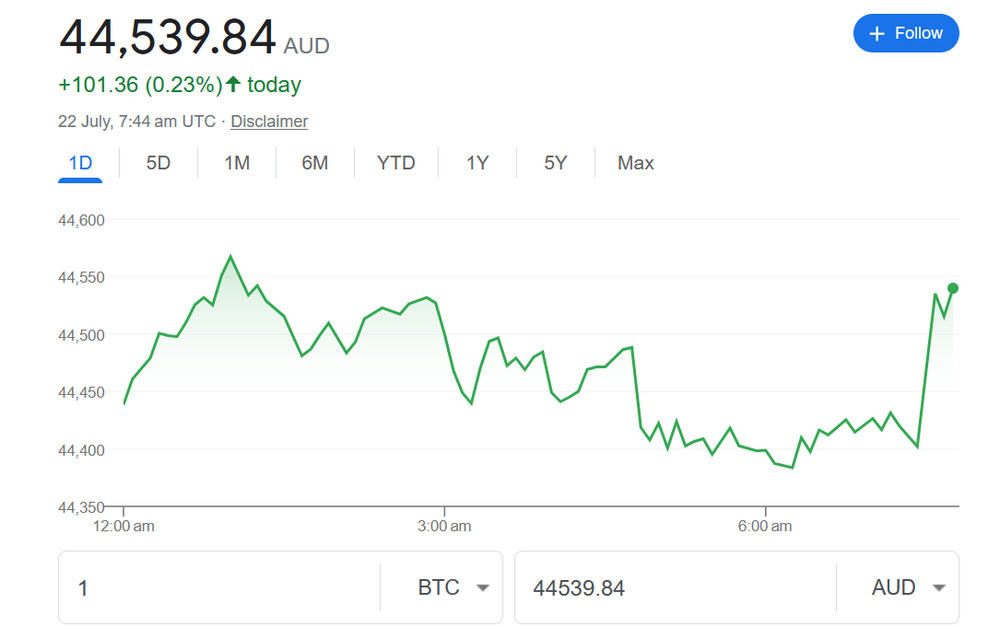
Task: Switch to the 5D chart range
Action: [x=158, y=163]
